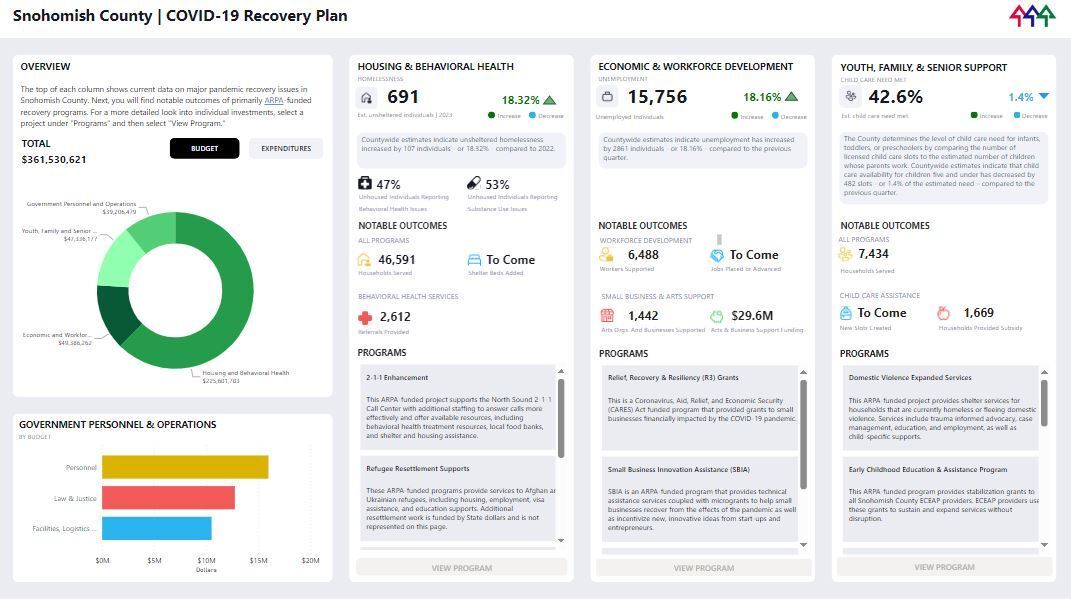The height and width of the screenshot is (602, 1071).
Task: Click the blue decrease triangle next to 1.4%
Action: [x=1043, y=95]
